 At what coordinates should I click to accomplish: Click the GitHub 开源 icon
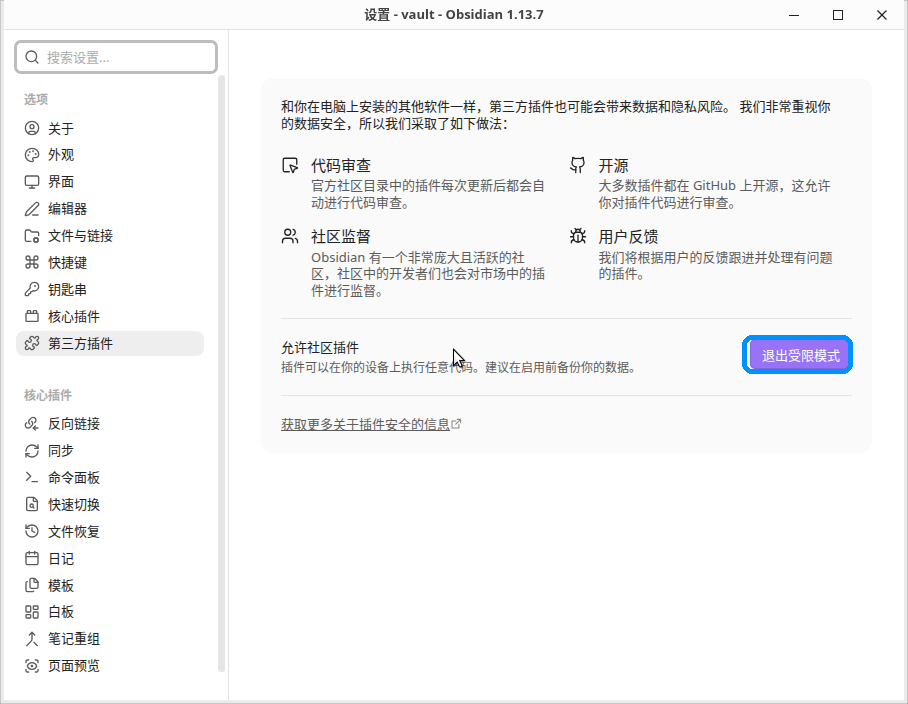(x=577, y=165)
